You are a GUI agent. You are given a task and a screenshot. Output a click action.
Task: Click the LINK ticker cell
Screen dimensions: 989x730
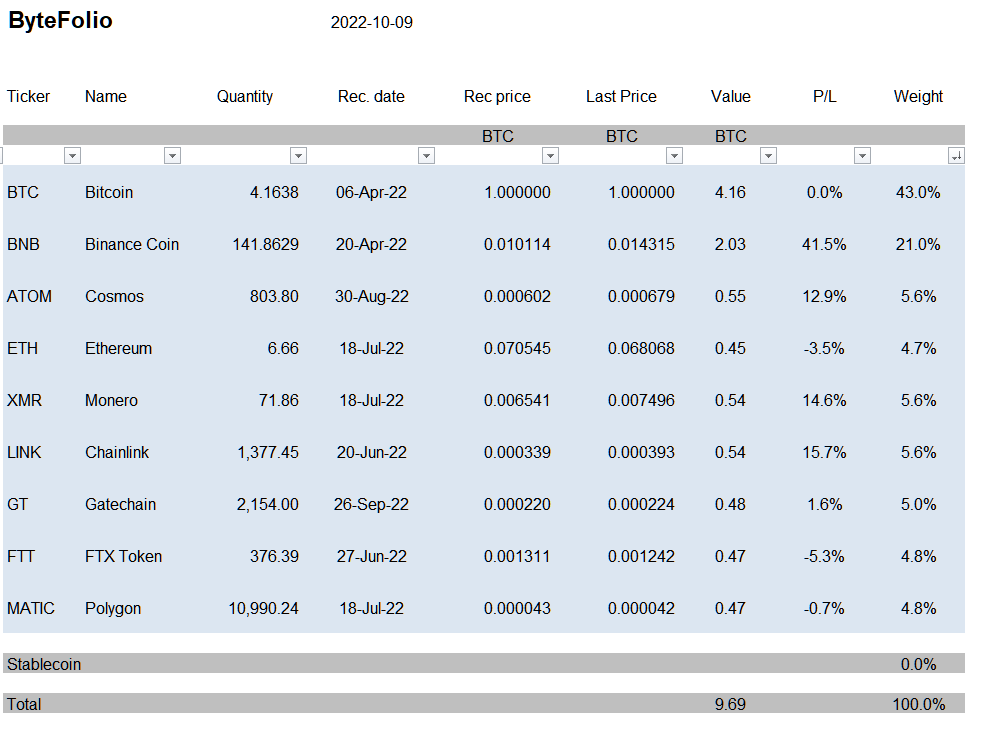(24, 452)
